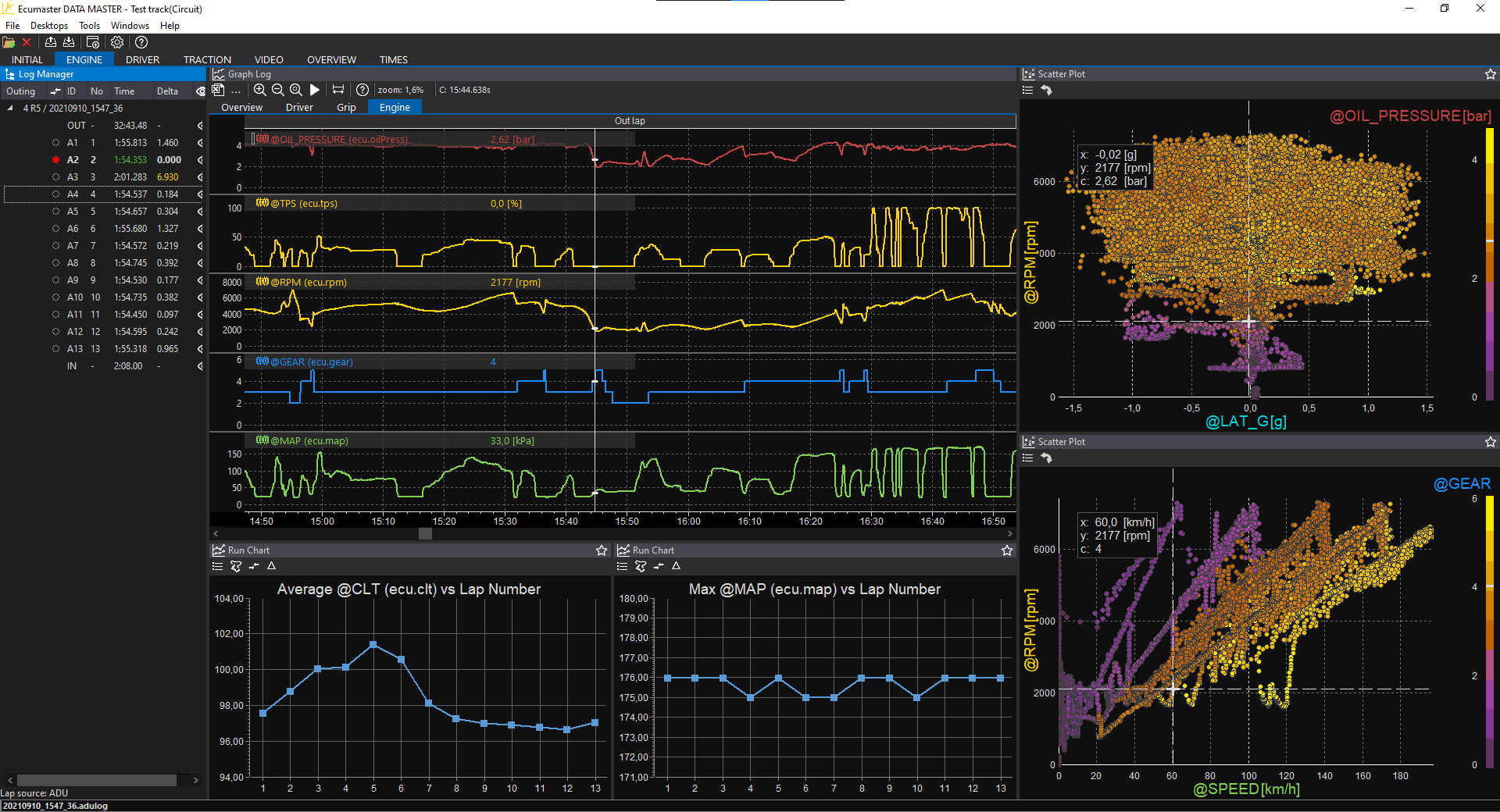The width and height of the screenshot is (1500, 812).
Task: Click the fit-width icon in Graph Log
Action: pyautogui.click(x=338, y=90)
